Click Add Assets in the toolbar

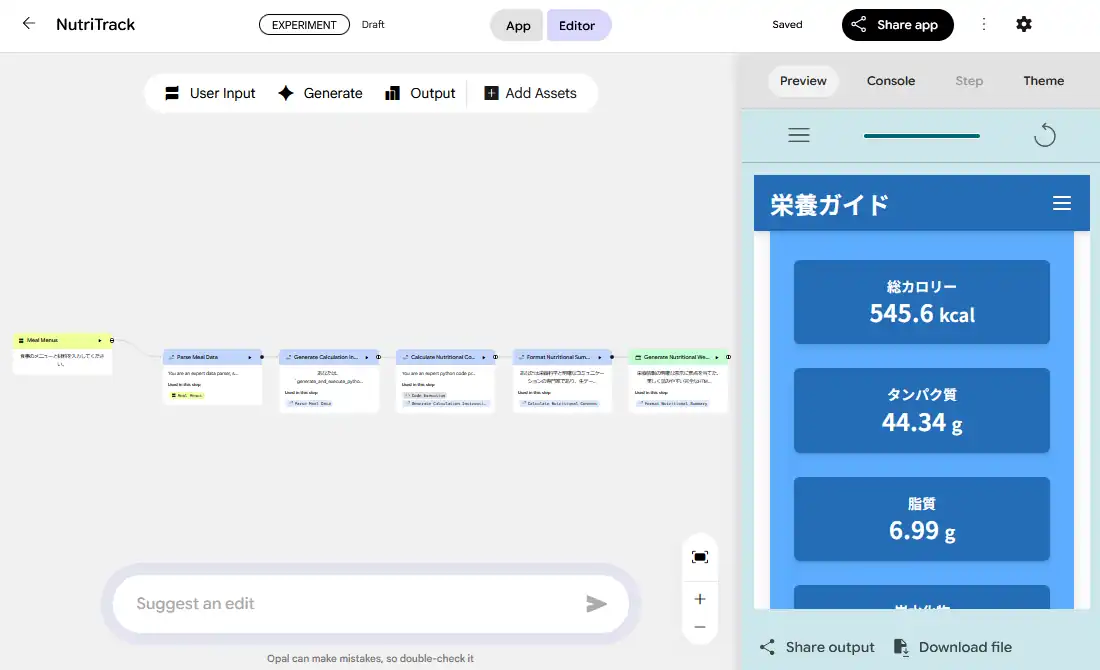(530, 93)
